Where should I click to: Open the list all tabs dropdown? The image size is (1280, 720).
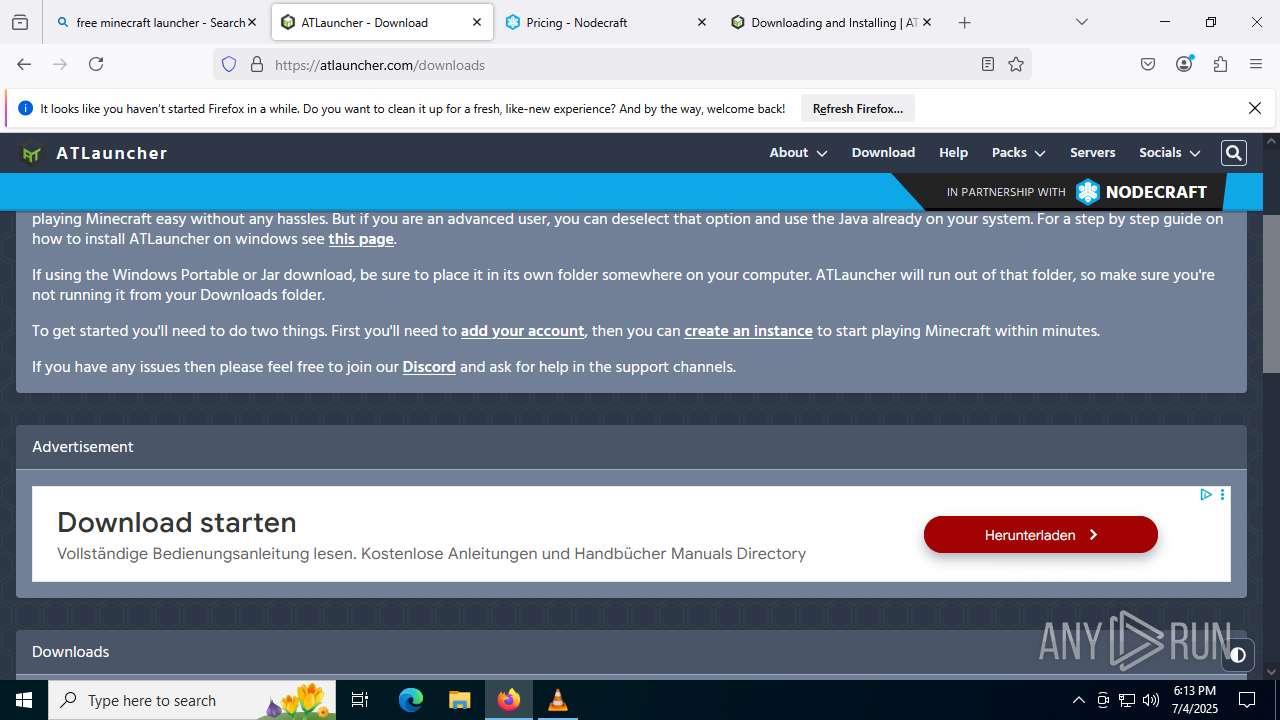1082,22
